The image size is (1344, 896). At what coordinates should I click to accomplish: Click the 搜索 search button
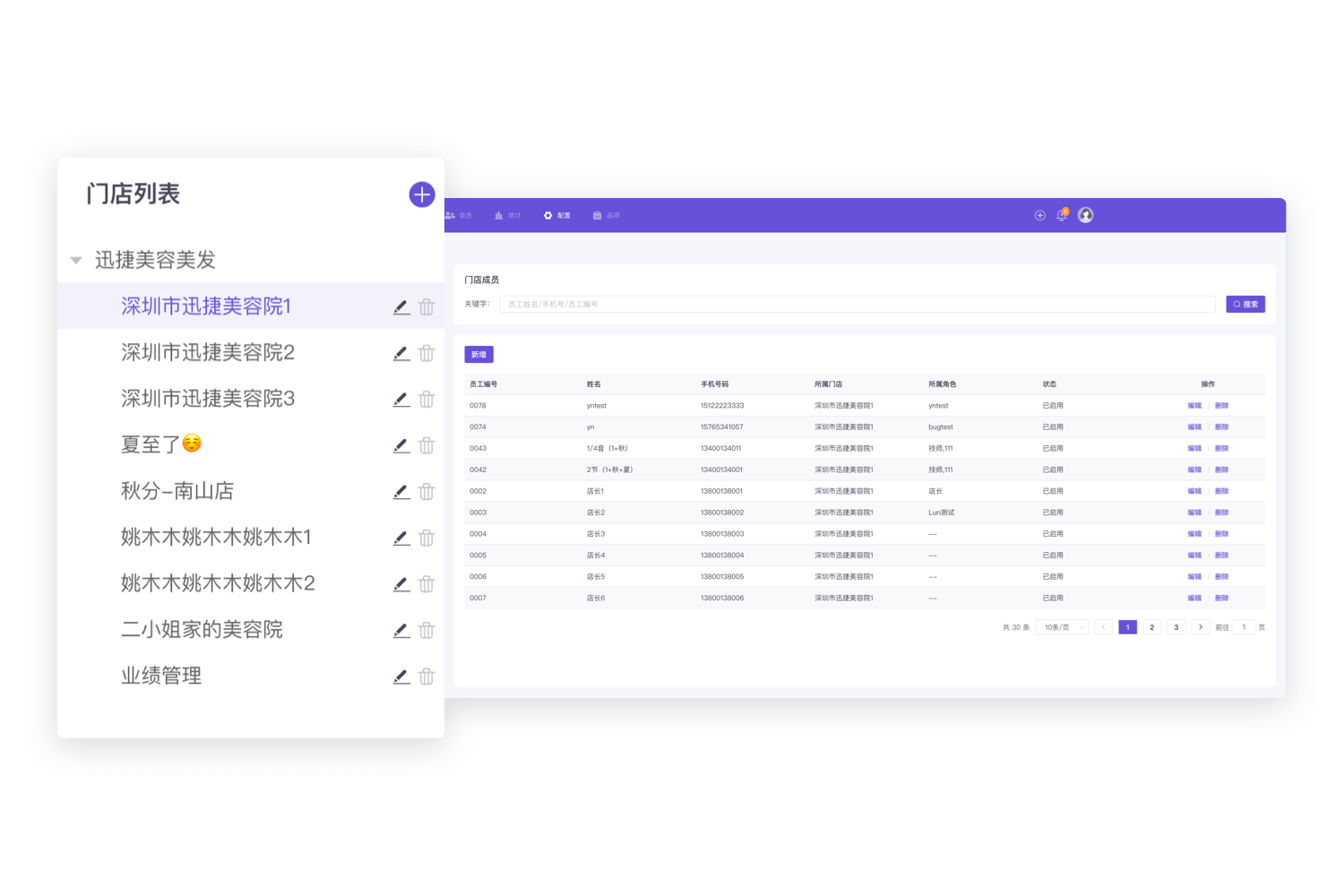click(x=1245, y=305)
